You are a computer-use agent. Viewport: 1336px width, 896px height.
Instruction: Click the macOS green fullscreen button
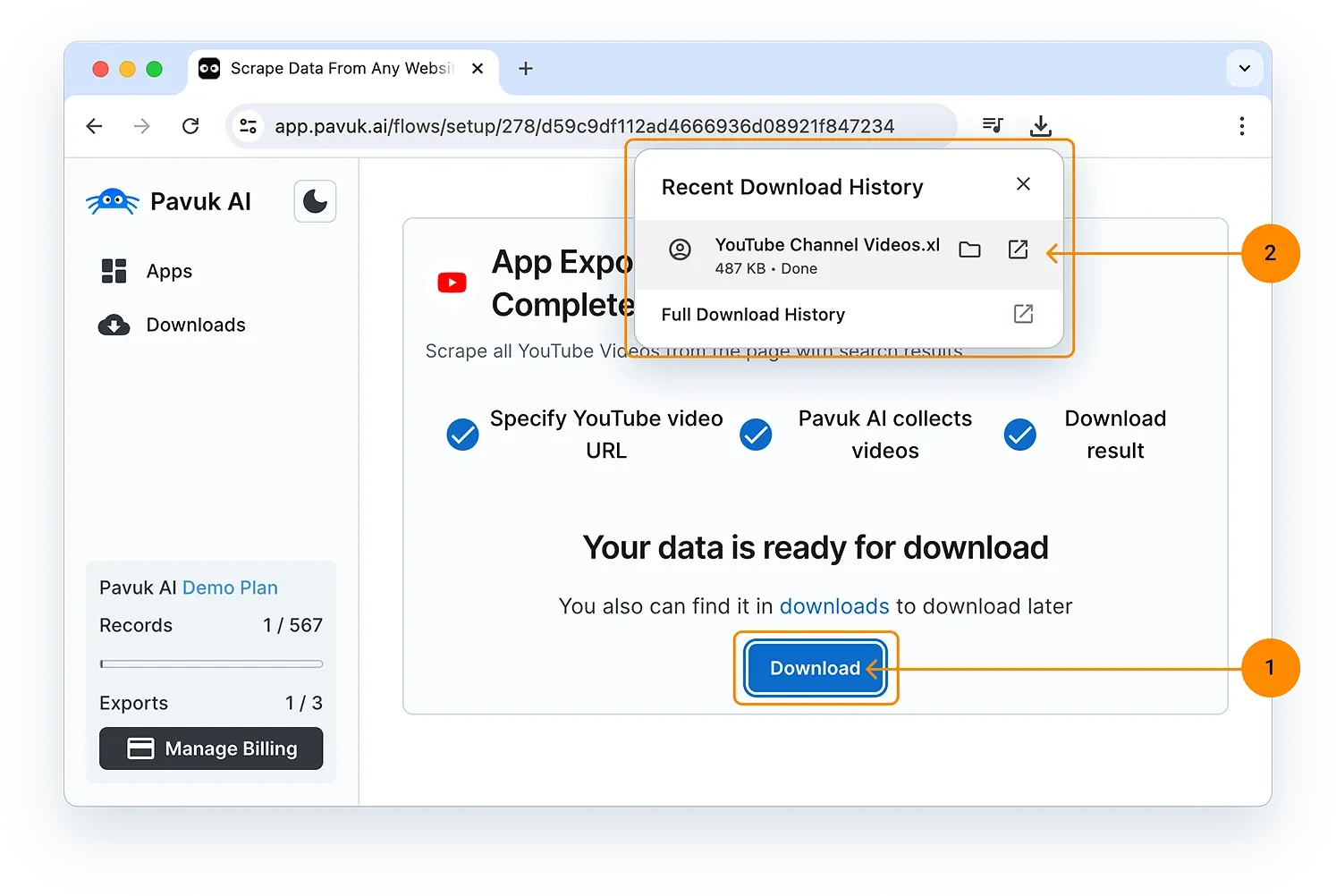click(x=155, y=69)
